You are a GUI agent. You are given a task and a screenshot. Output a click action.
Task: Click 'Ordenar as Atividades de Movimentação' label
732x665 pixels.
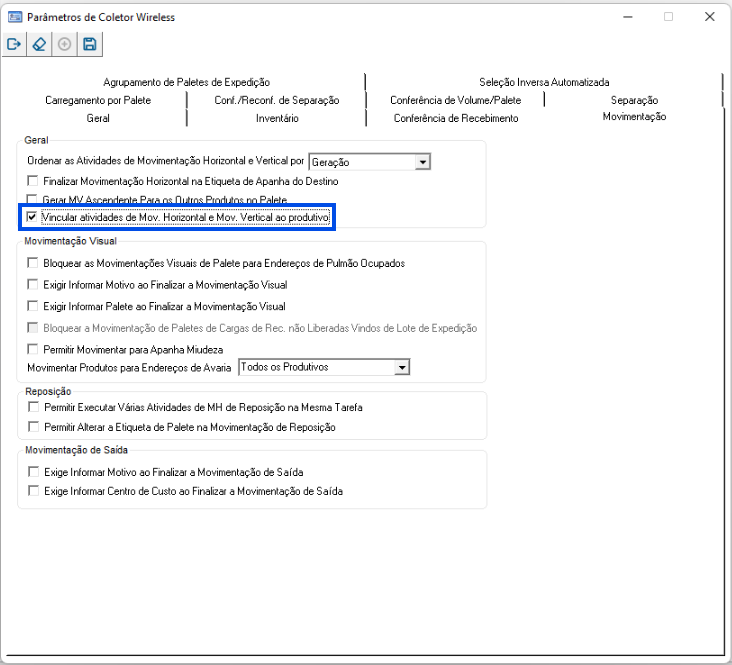[x=165, y=161]
